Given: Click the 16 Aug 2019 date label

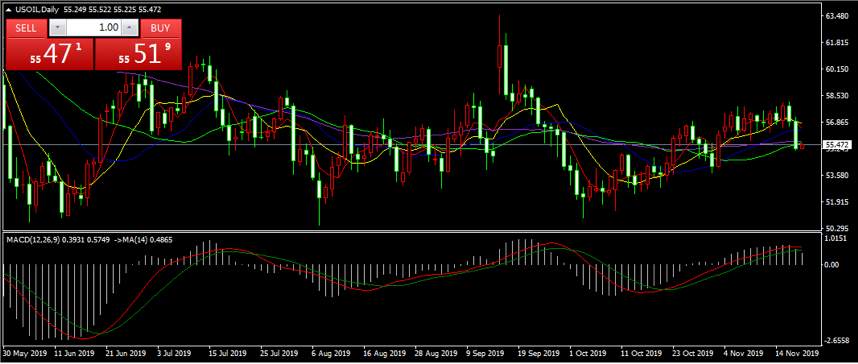Looking at the screenshot, I should point(385,354).
